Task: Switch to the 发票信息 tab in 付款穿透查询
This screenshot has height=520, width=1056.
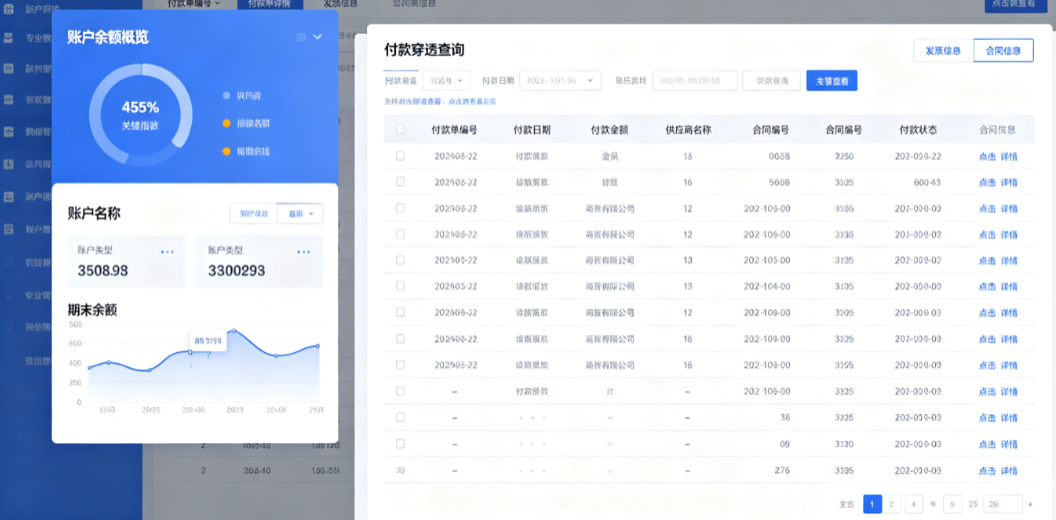Action: click(943, 51)
